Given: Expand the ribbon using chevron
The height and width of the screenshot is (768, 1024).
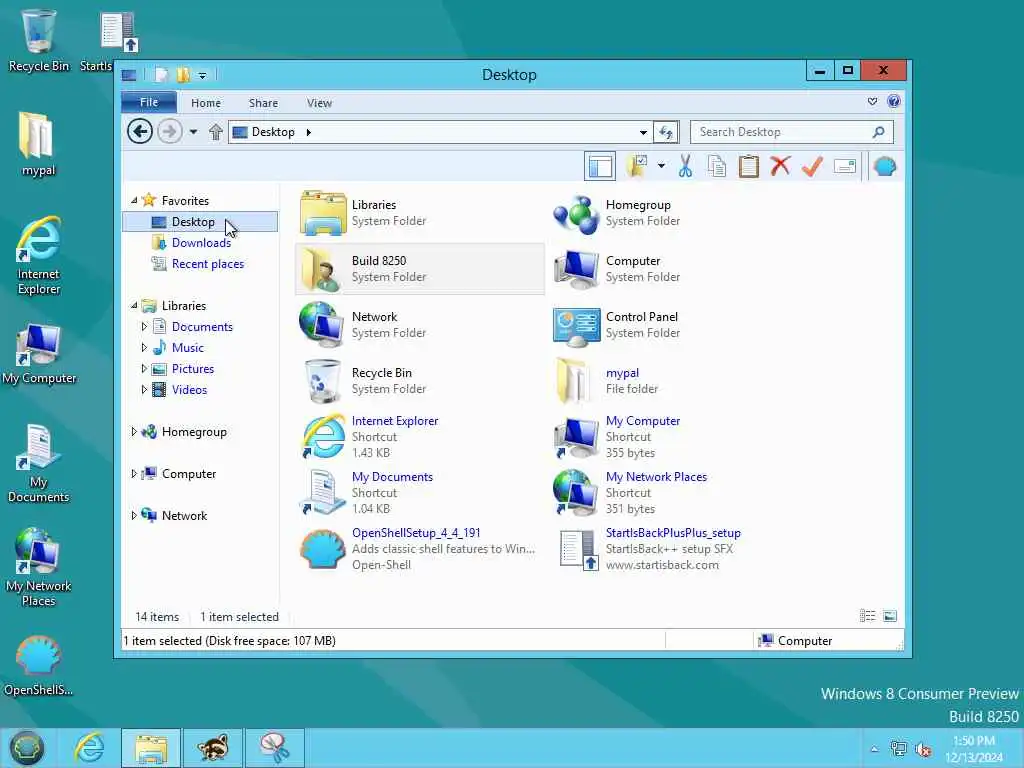Looking at the screenshot, I should [x=872, y=101].
